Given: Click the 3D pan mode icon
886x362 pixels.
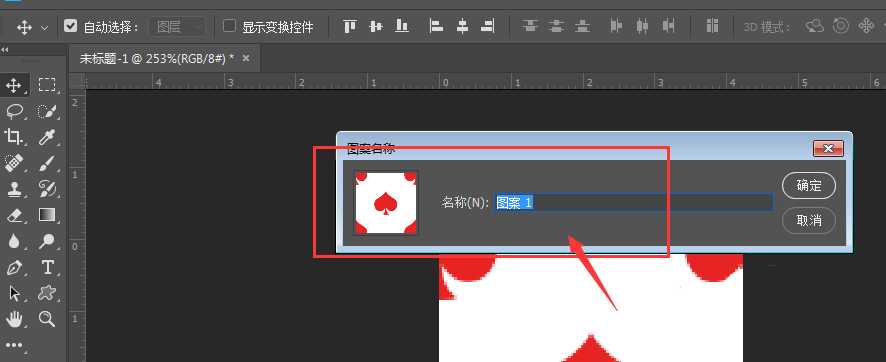Looking at the screenshot, I should click(866, 26).
